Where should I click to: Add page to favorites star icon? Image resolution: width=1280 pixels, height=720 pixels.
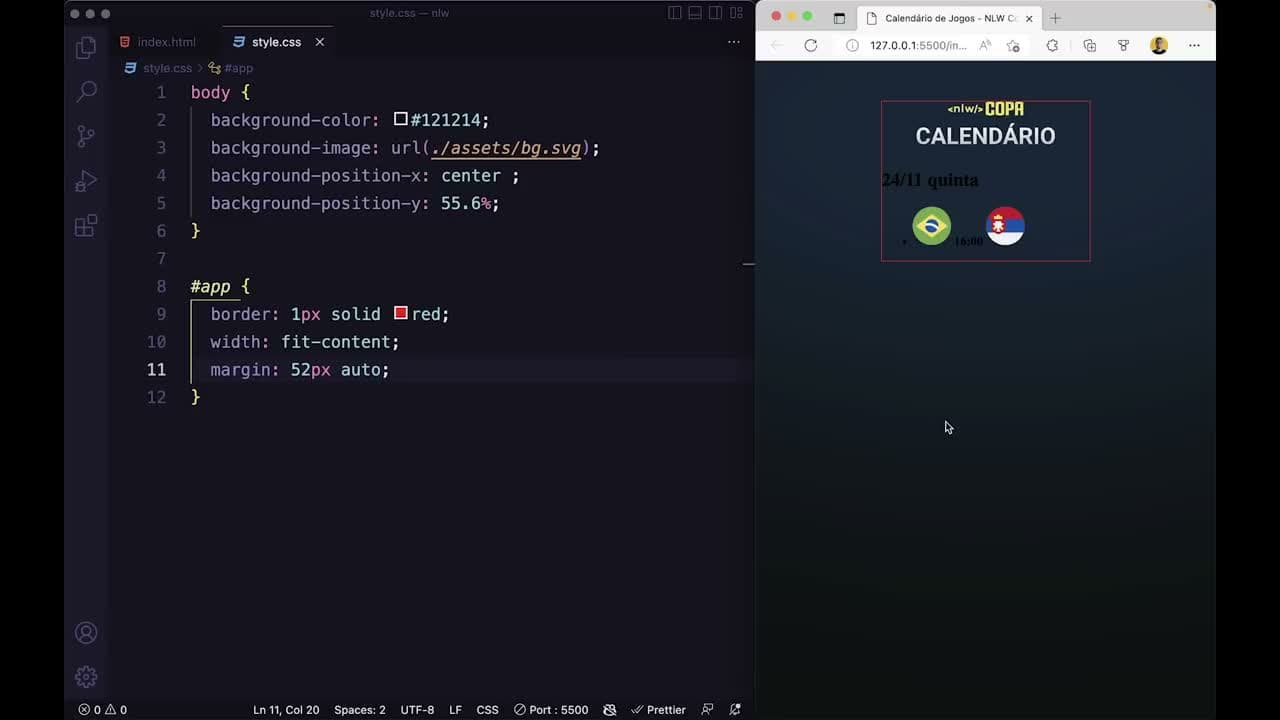click(1013, 45)
